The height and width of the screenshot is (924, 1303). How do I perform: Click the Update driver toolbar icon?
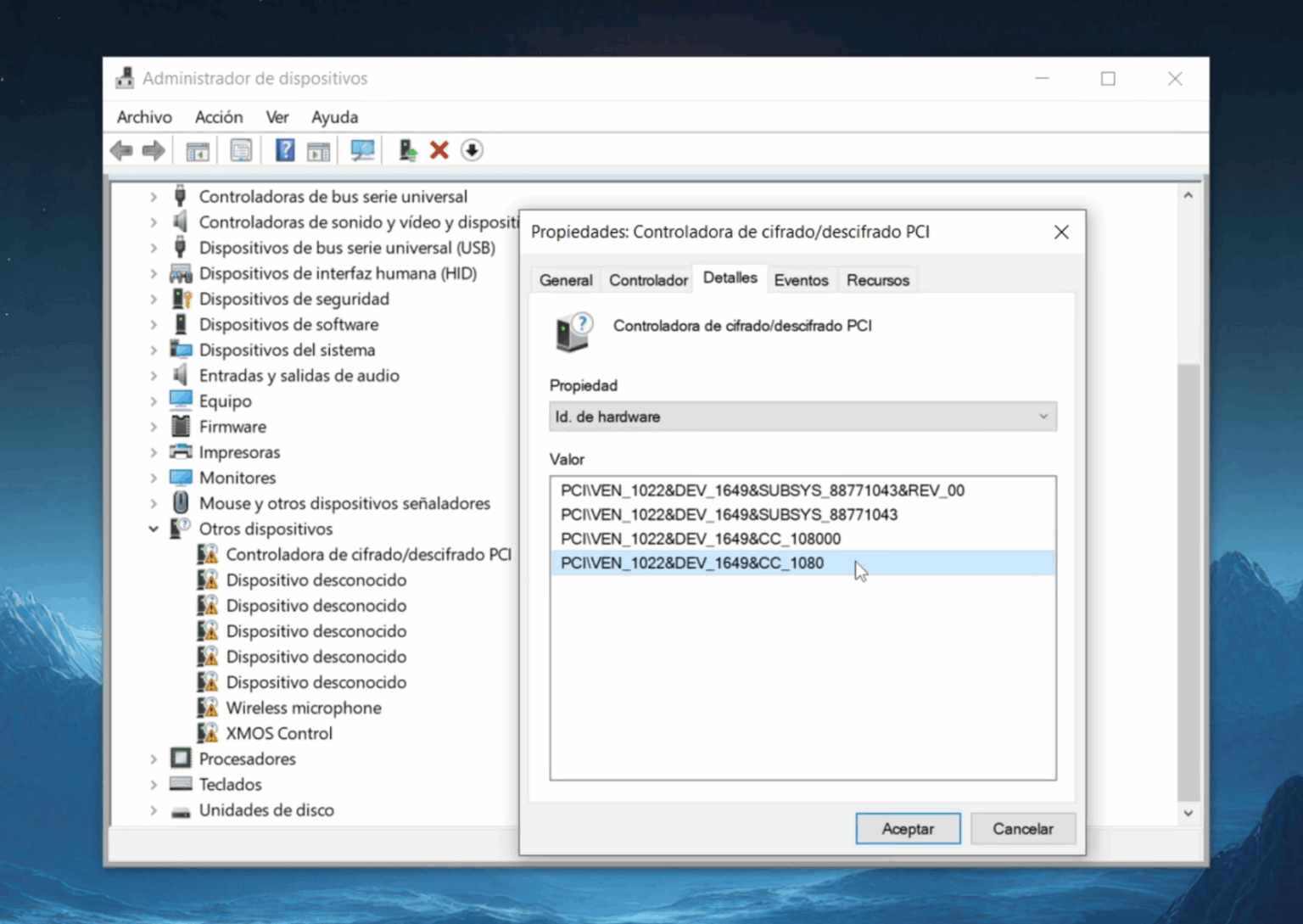(407, 150)
